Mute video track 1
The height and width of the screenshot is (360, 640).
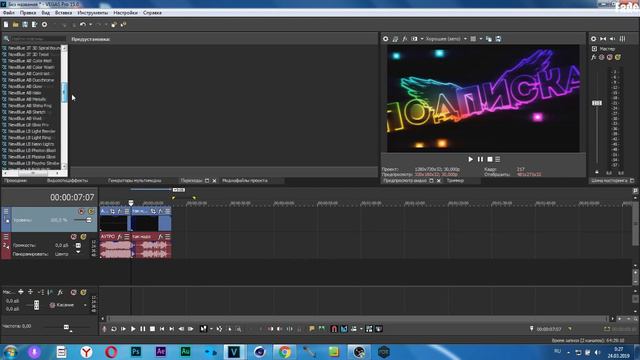81,211
